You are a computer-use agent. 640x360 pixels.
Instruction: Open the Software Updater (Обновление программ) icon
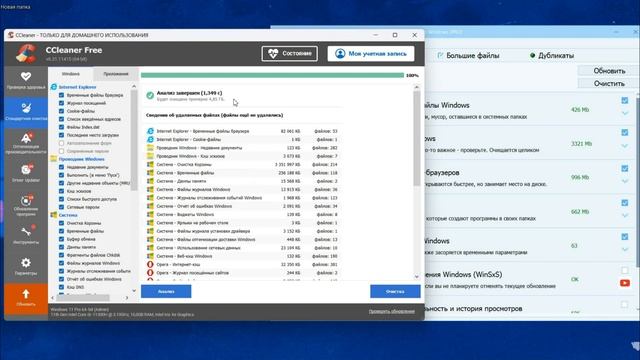tap(26, 200)
